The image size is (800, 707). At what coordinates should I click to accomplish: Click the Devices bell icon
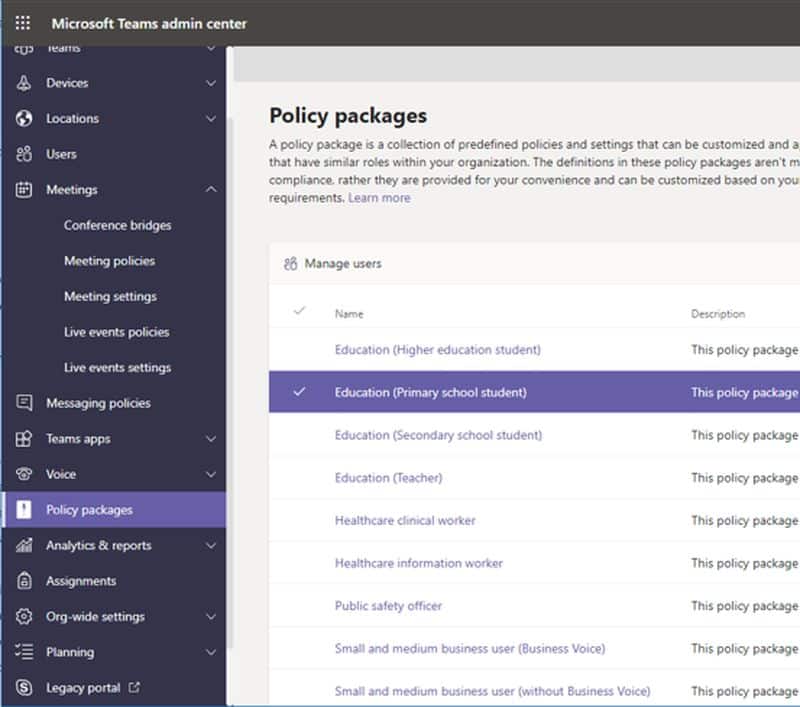23,83
